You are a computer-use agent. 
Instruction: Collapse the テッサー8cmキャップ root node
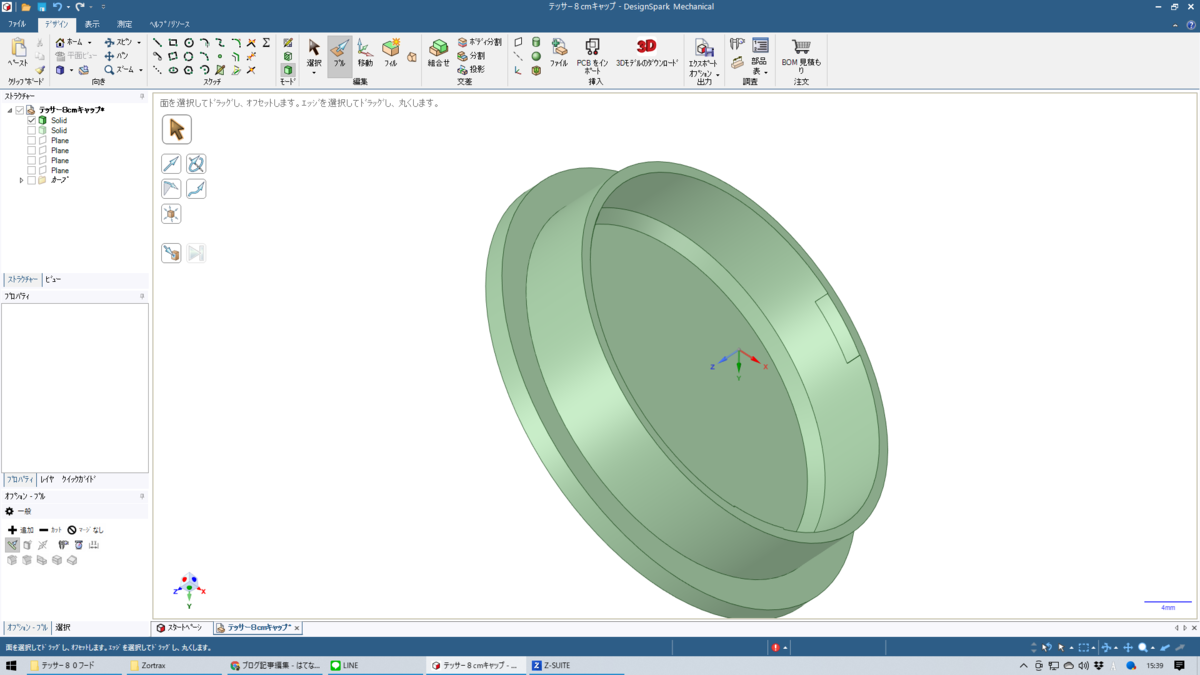[10, 110]
